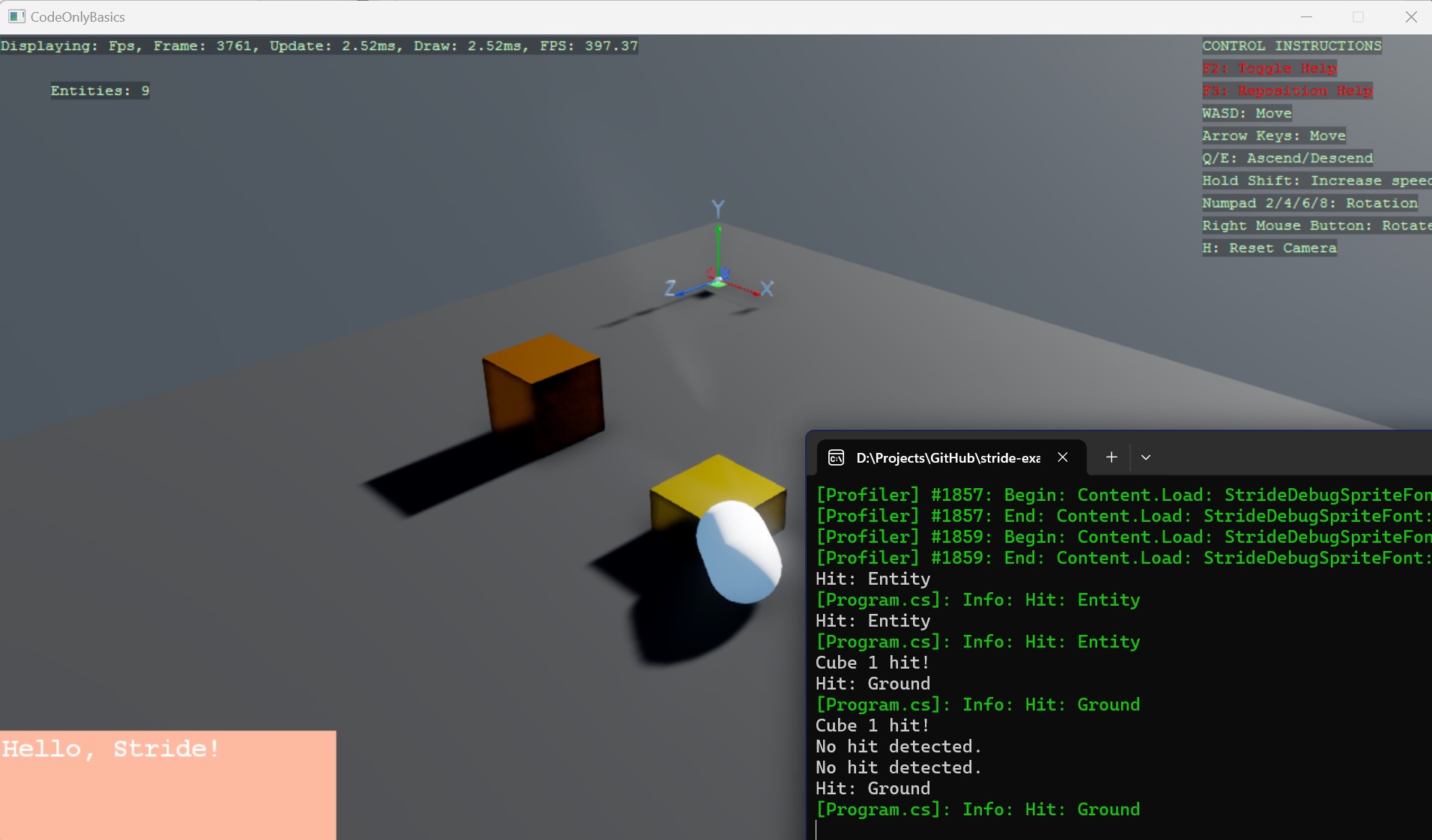Click the last '[Program.cs]: Info: Hit: Ground' line

pos(977,809)
